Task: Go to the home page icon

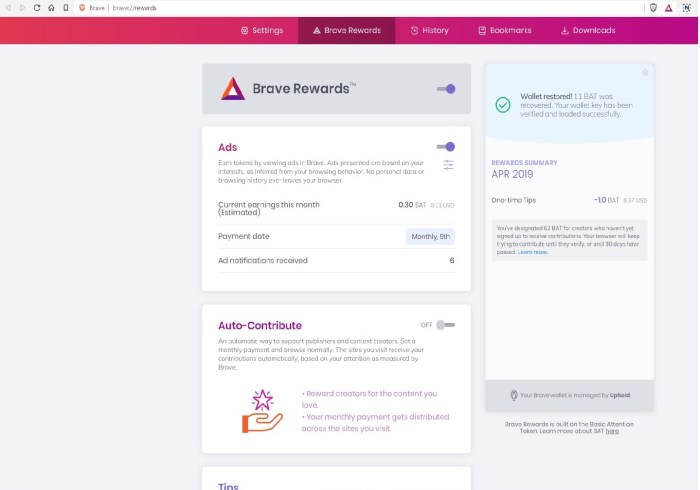Action: click(51, 8)
